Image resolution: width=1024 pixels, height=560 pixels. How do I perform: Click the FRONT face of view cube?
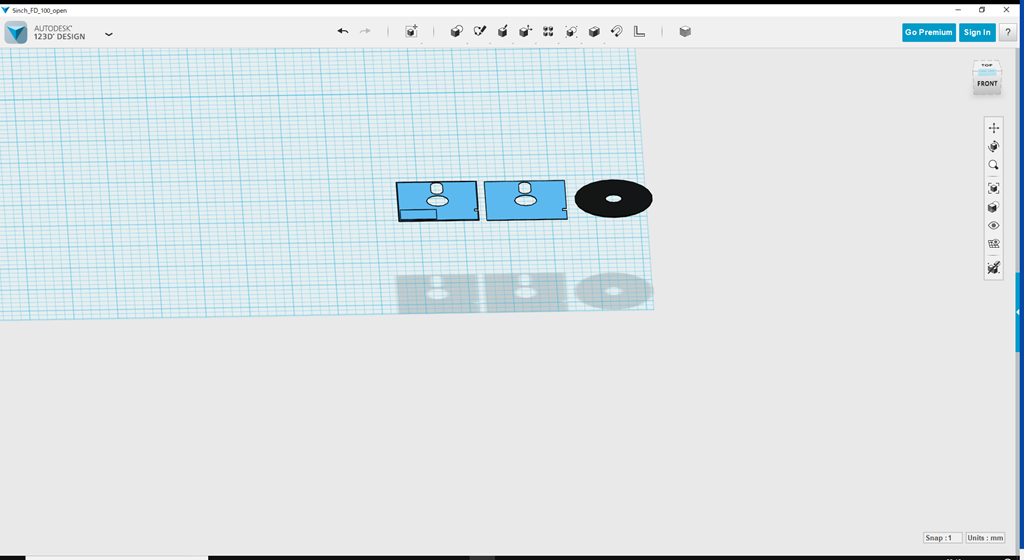[x=987, y=84]
